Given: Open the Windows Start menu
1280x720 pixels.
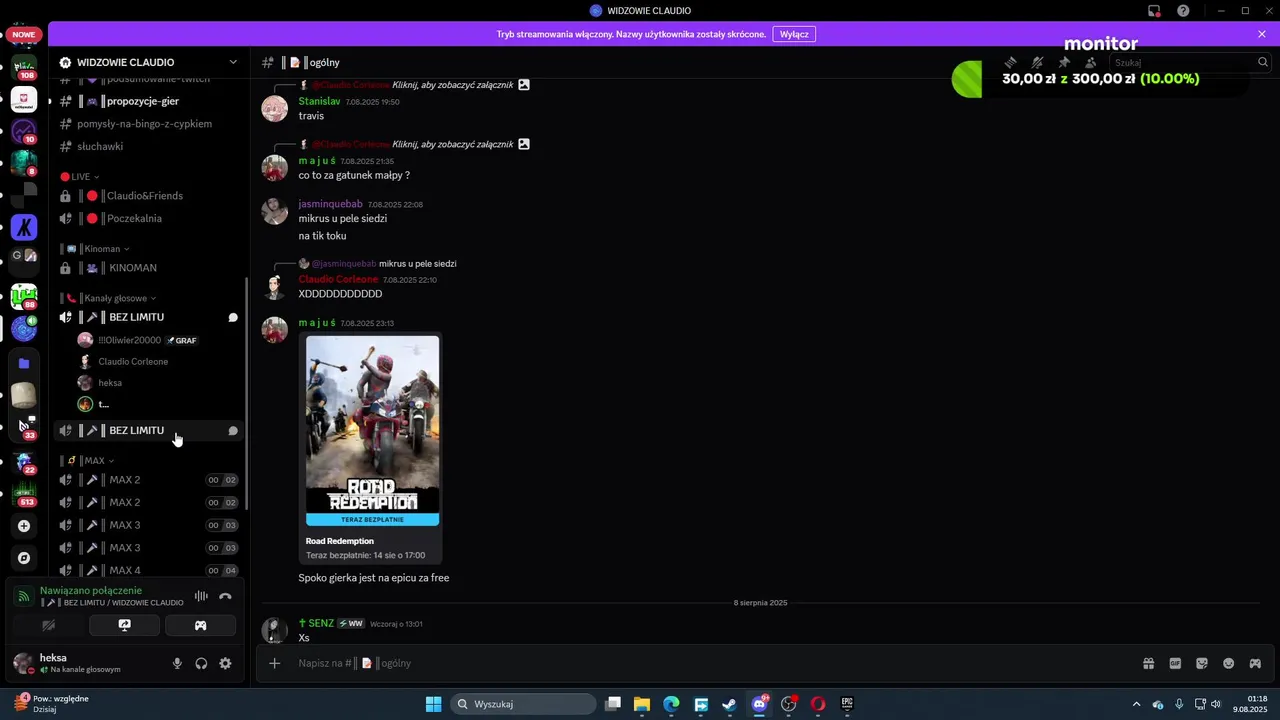Looking at the screenshot, I should pyautogui.click(x=433, y=704).
